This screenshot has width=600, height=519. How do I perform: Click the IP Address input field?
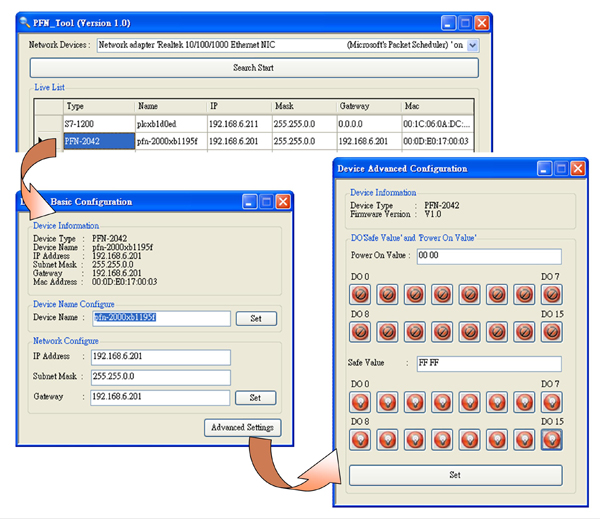tap(161, 357)
